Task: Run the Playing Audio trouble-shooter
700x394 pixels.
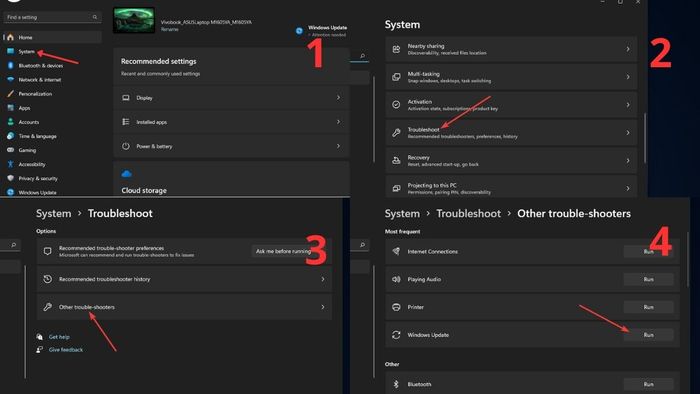Action: (x=649, y=279)
